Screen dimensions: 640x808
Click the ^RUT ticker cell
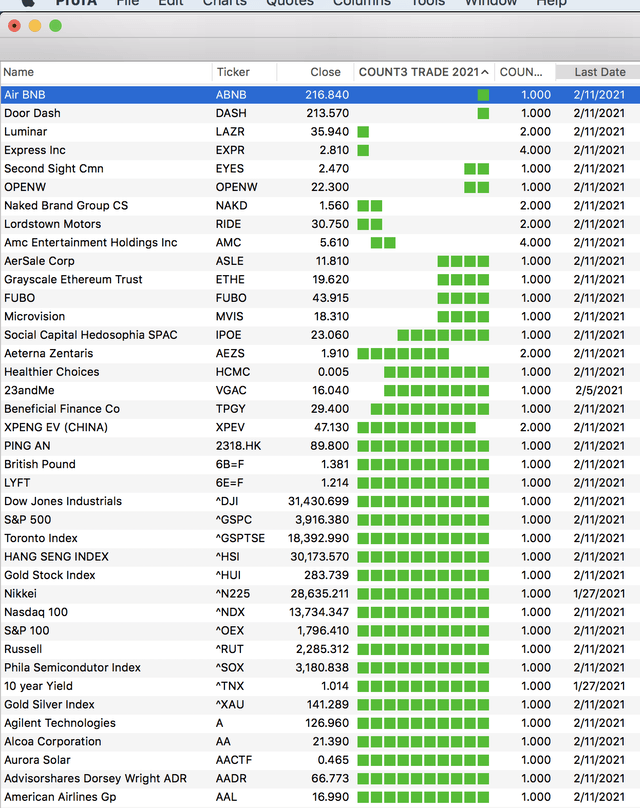(229, 649)
